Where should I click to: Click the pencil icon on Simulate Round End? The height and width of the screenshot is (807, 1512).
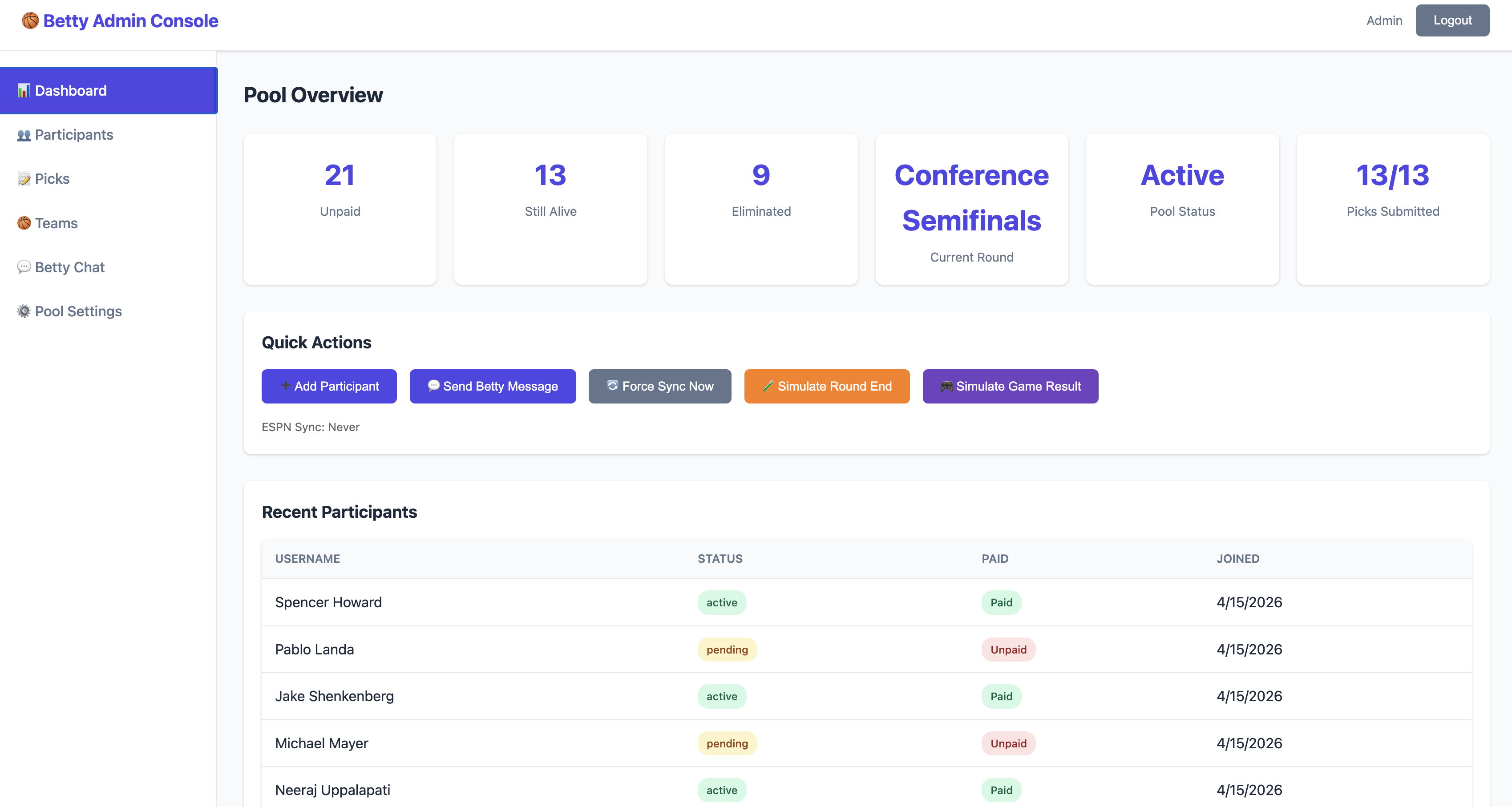(768, 386)
